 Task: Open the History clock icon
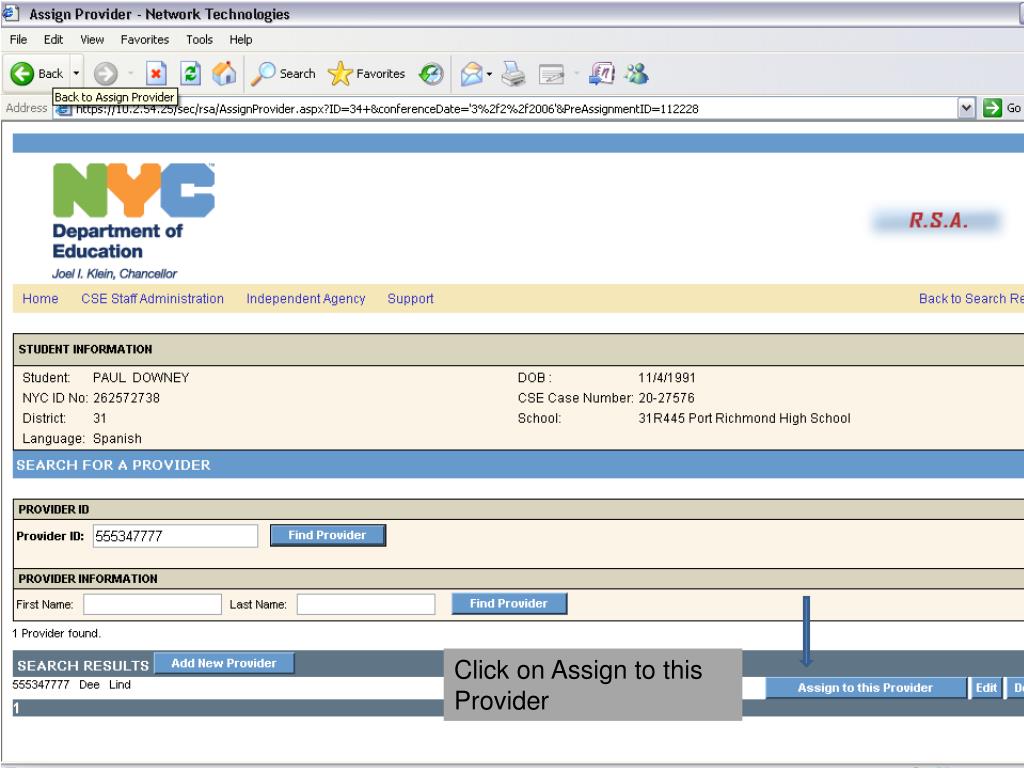[431, 74]
